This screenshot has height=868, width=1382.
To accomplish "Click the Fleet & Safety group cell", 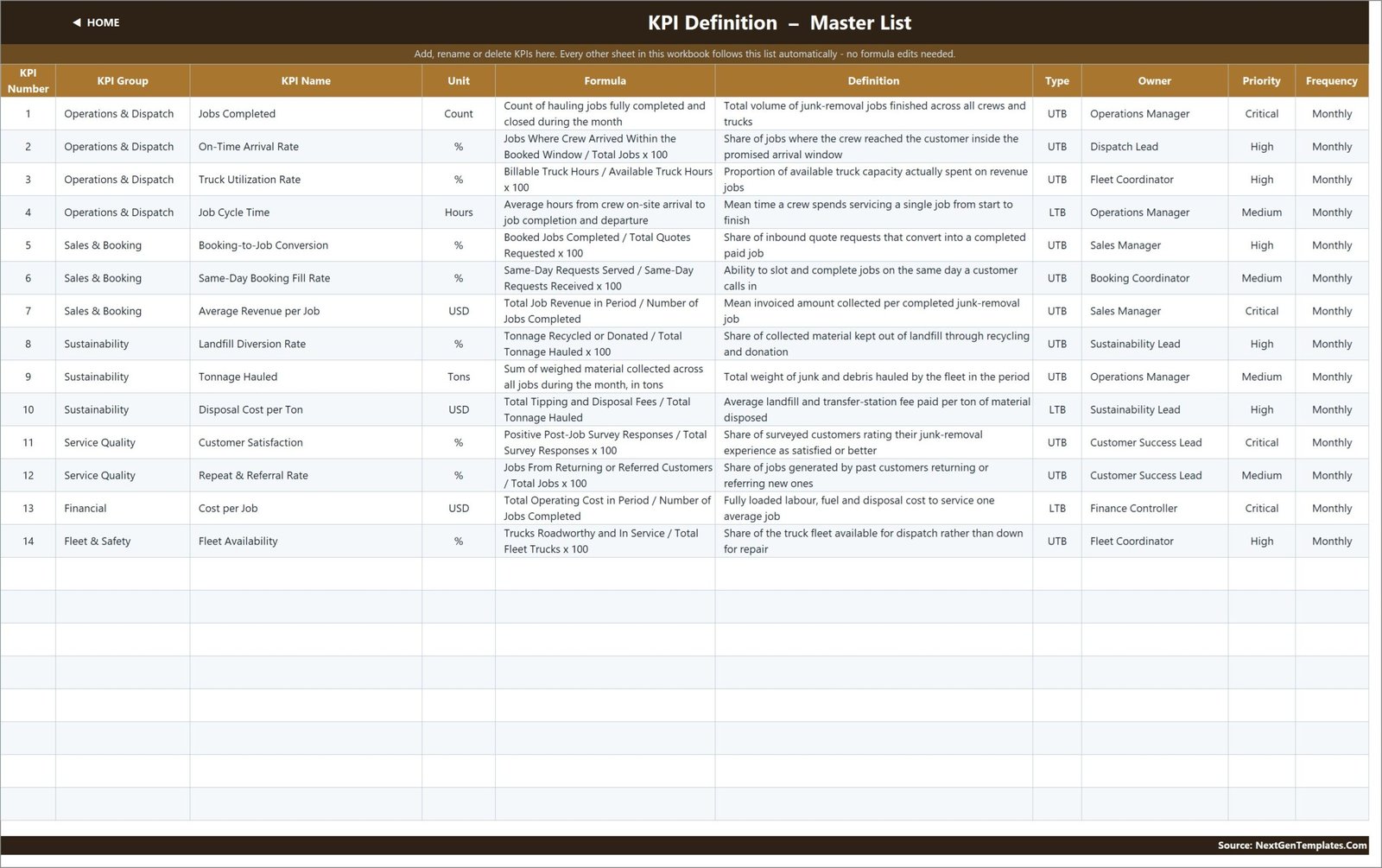I will [x=123, y=541].
